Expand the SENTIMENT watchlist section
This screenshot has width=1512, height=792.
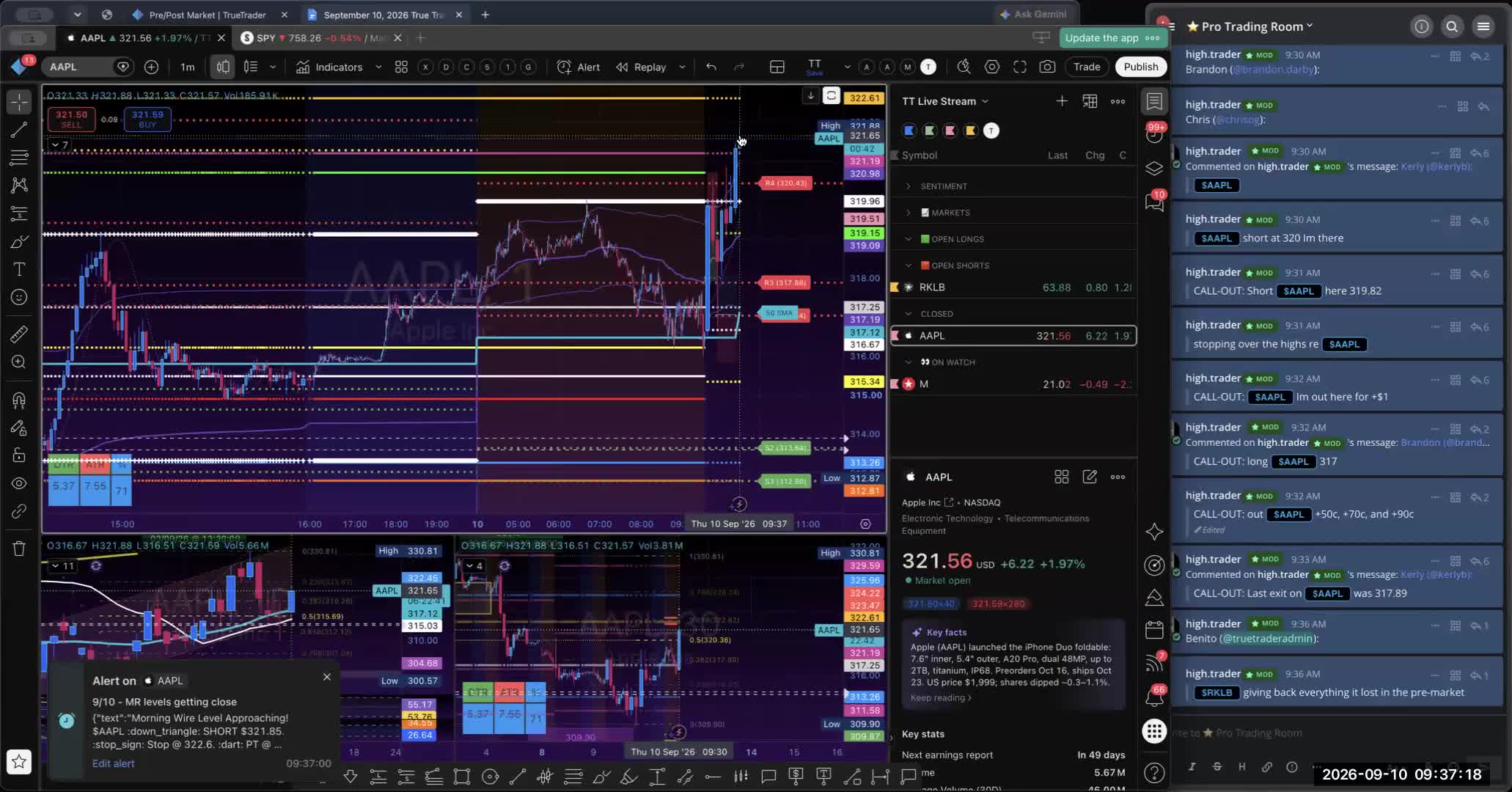[x=909, y=186]
